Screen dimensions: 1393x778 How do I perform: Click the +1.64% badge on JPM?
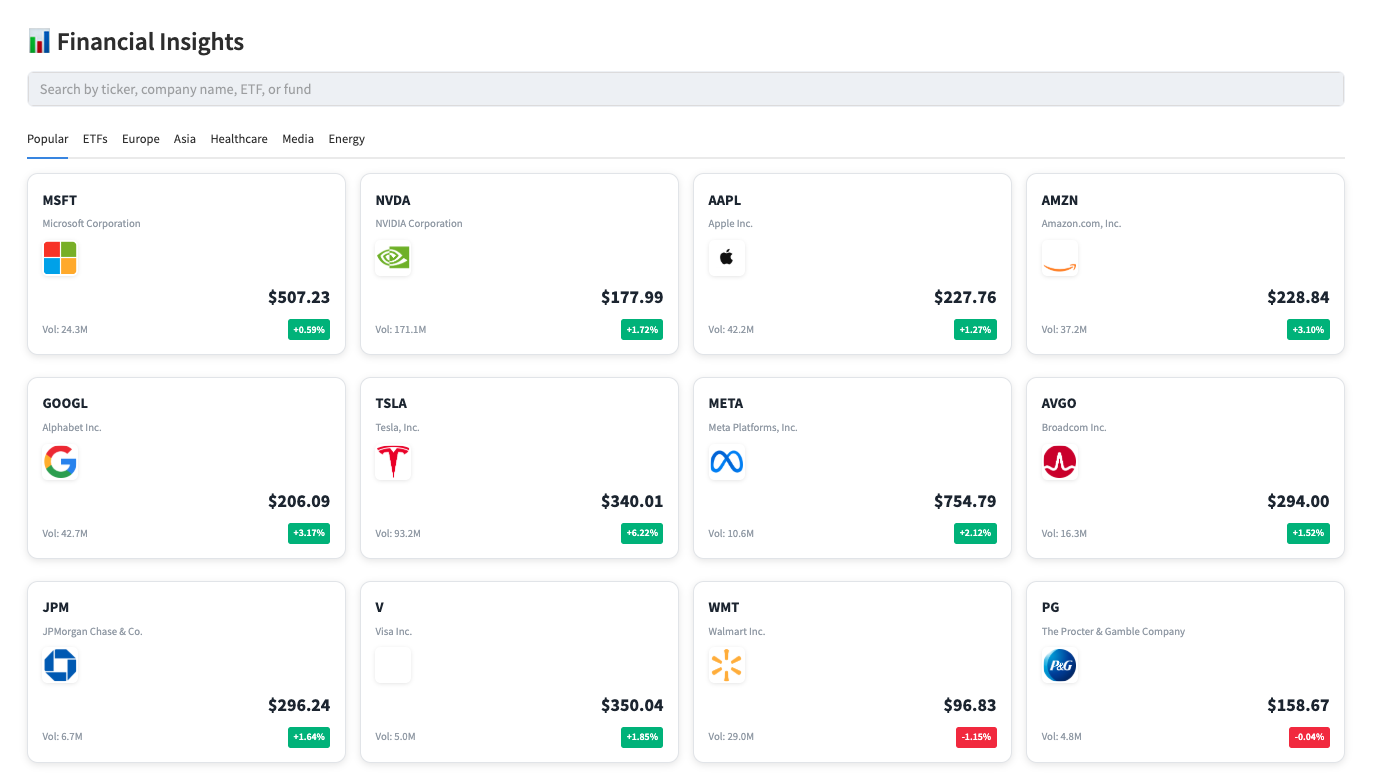(x=309, y=737)
